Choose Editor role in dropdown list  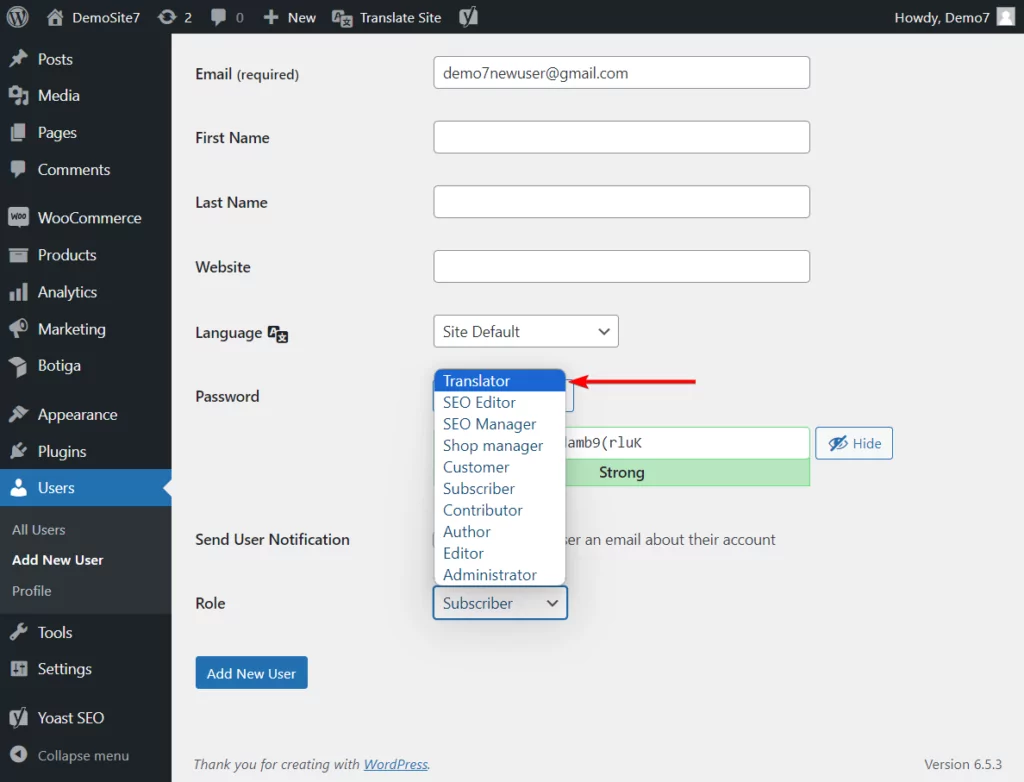click(500, 553)
